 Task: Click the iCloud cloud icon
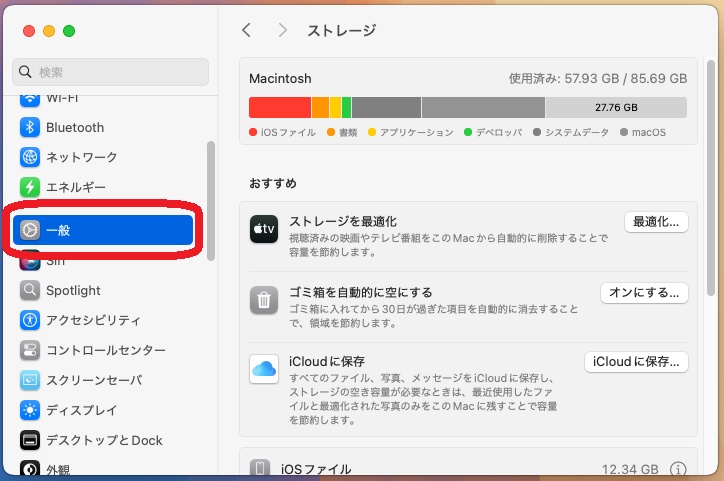click(x=264, y=369)
